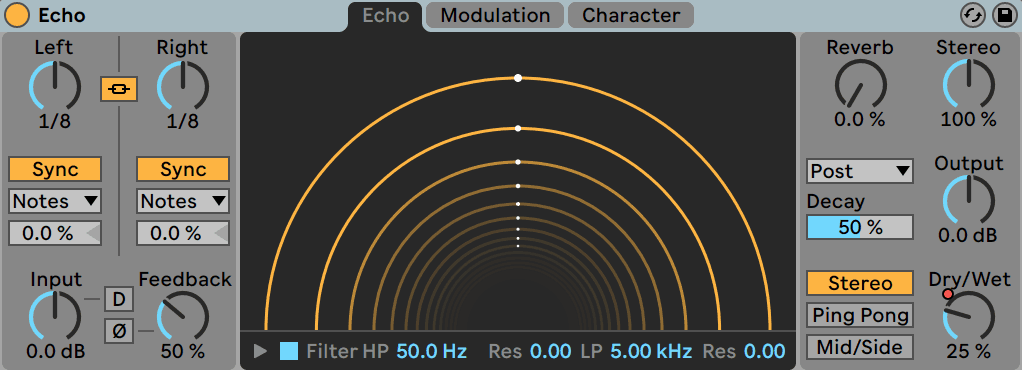Expand the filter display triangle
Image resolution: width=1022 pixels, height=370 pixels.
coord(261,352)
